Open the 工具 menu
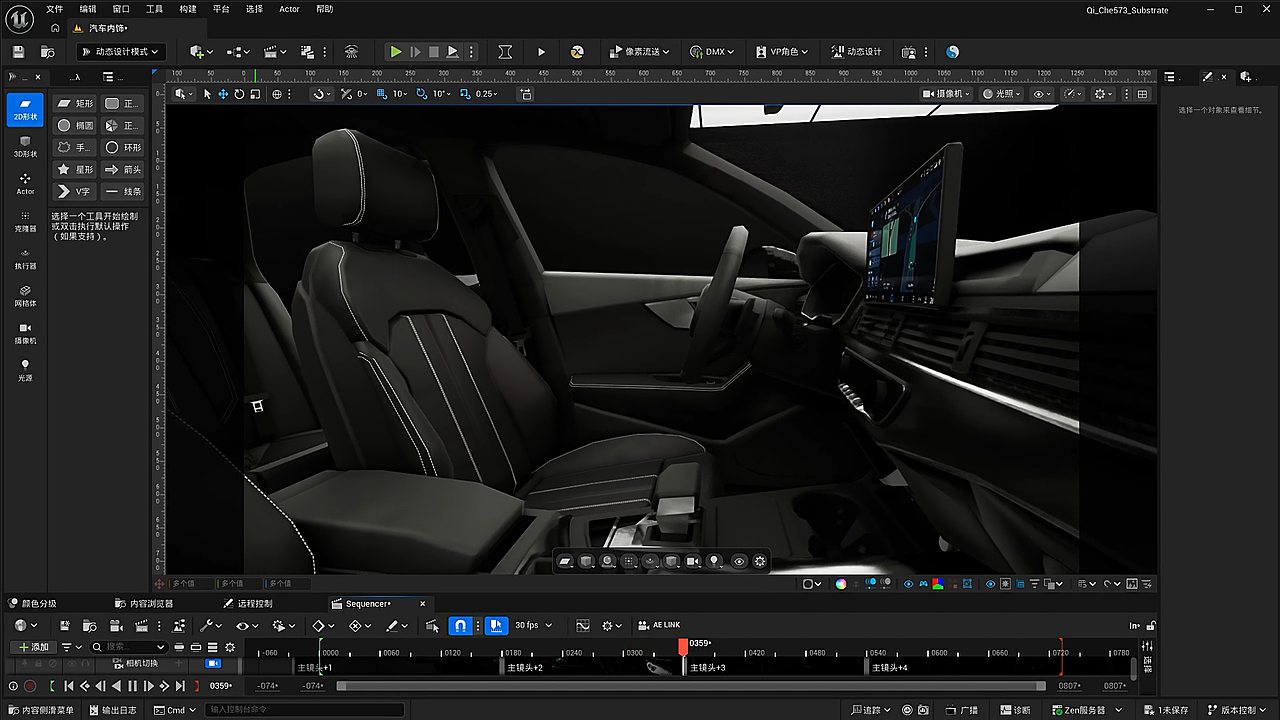 154,9
